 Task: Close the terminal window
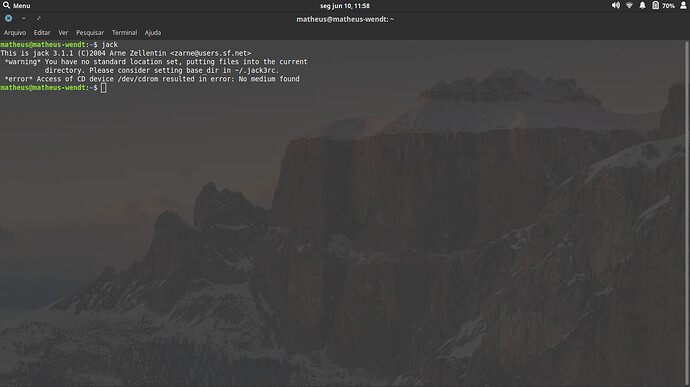coord(8,18)
